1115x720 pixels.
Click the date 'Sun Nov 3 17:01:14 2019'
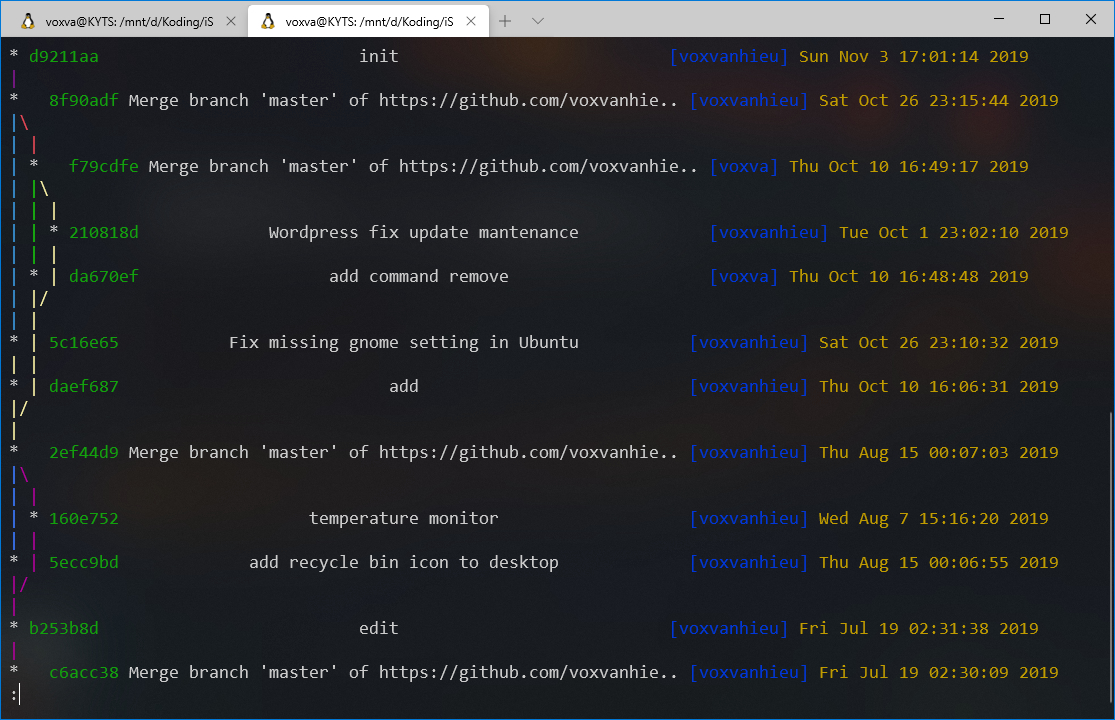[x=916, y=56]
